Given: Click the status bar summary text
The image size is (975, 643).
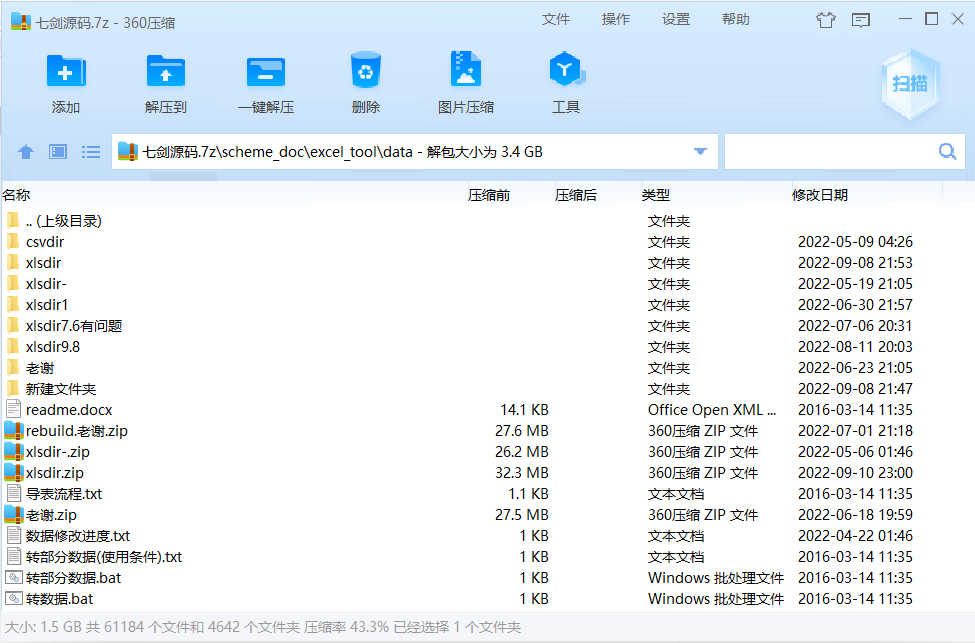Looking at the screenshot, I should pos(262,627).
